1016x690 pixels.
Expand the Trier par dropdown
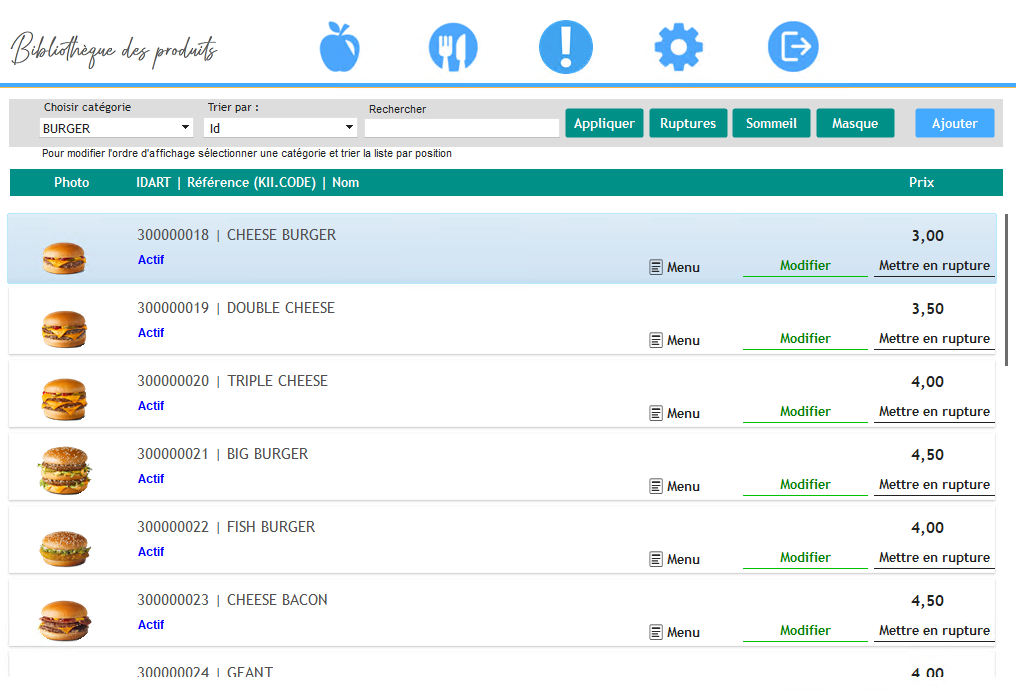[x=280, y=128]
